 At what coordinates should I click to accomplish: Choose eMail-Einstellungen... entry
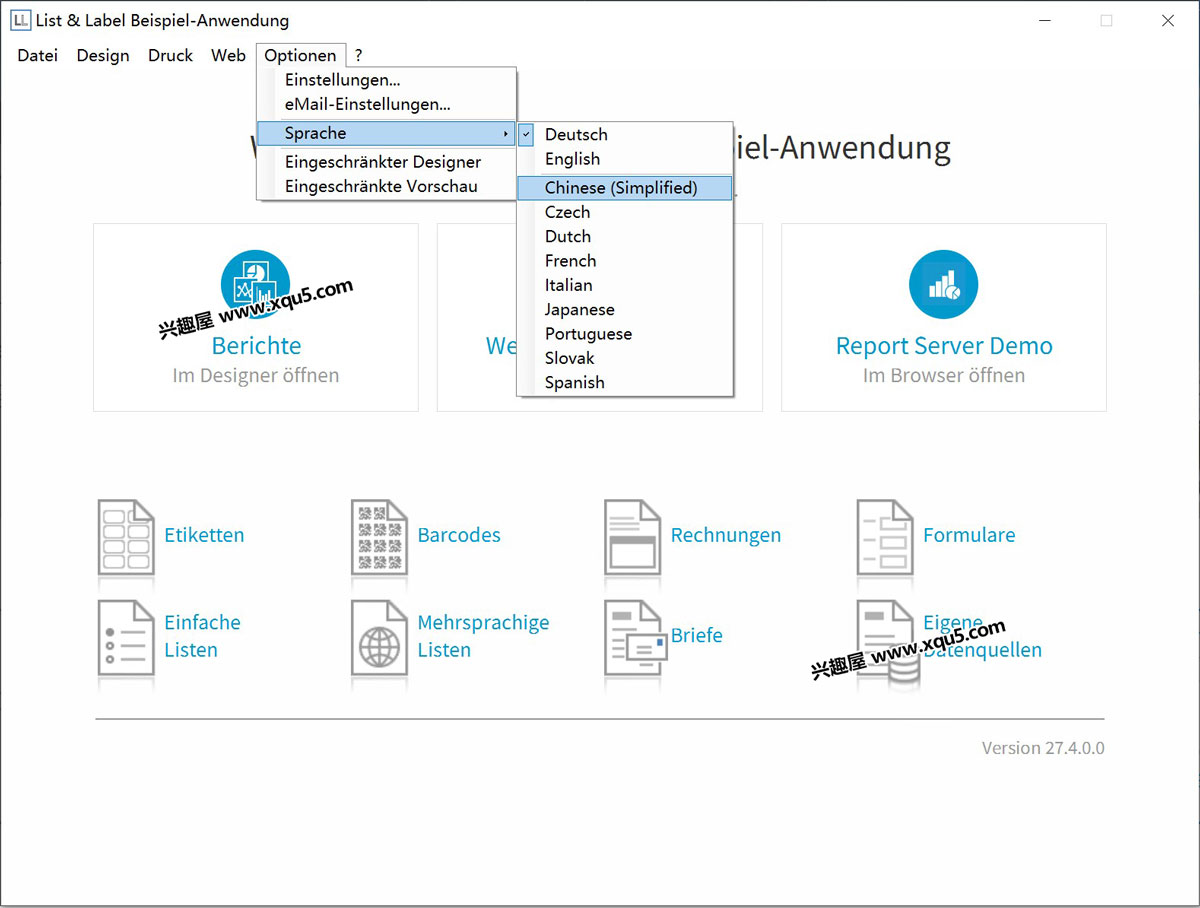pyautogui.click(x=386, y=104)
